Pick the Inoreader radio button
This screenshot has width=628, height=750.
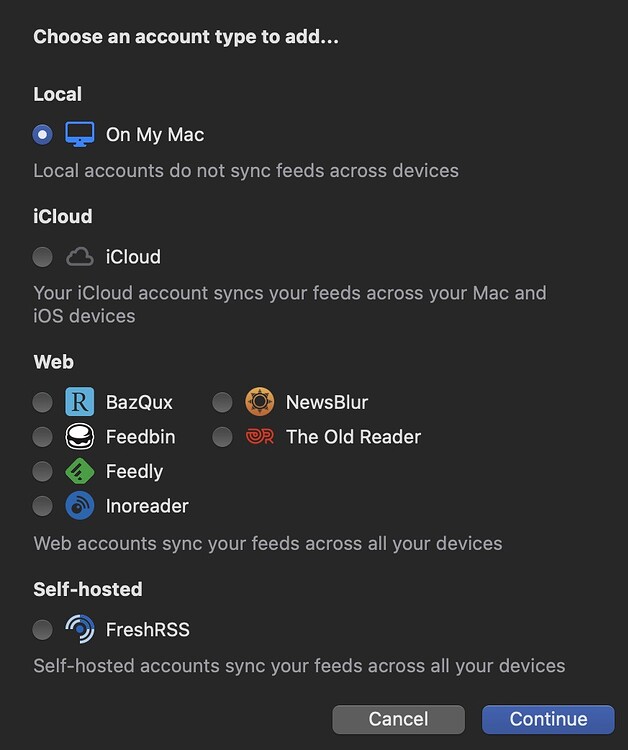(43, 506)
